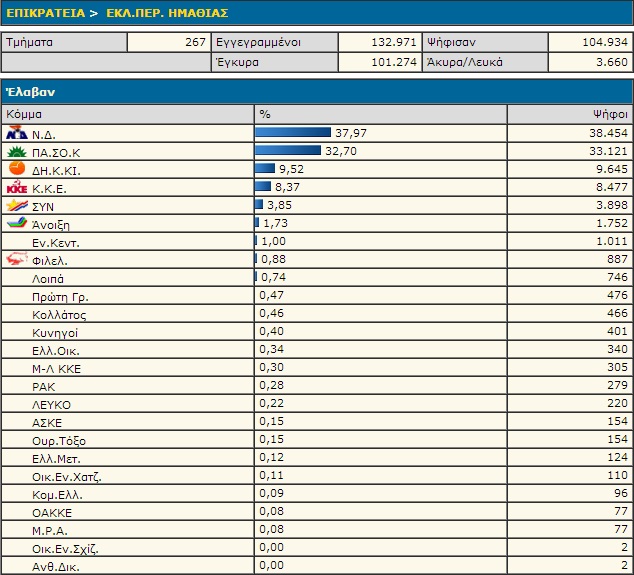
Task: Click the ΔΗ.Κ.ΚΙ. percentage bar
Action: pyautogui.click(x=265, y=168)
